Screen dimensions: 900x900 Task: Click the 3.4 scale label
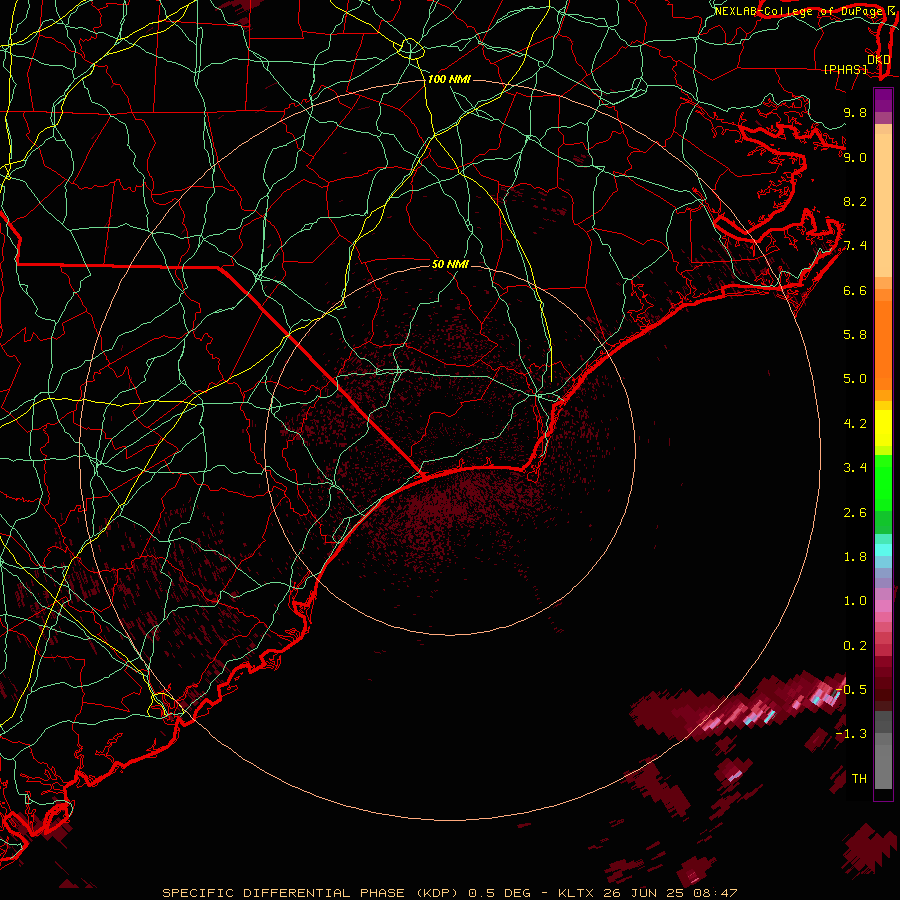pos(855,468)
